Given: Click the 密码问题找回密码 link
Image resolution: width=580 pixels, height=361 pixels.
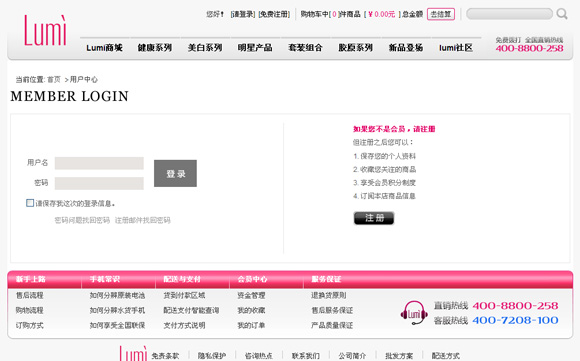Looking at the screenshot, I should click(82, 220).
